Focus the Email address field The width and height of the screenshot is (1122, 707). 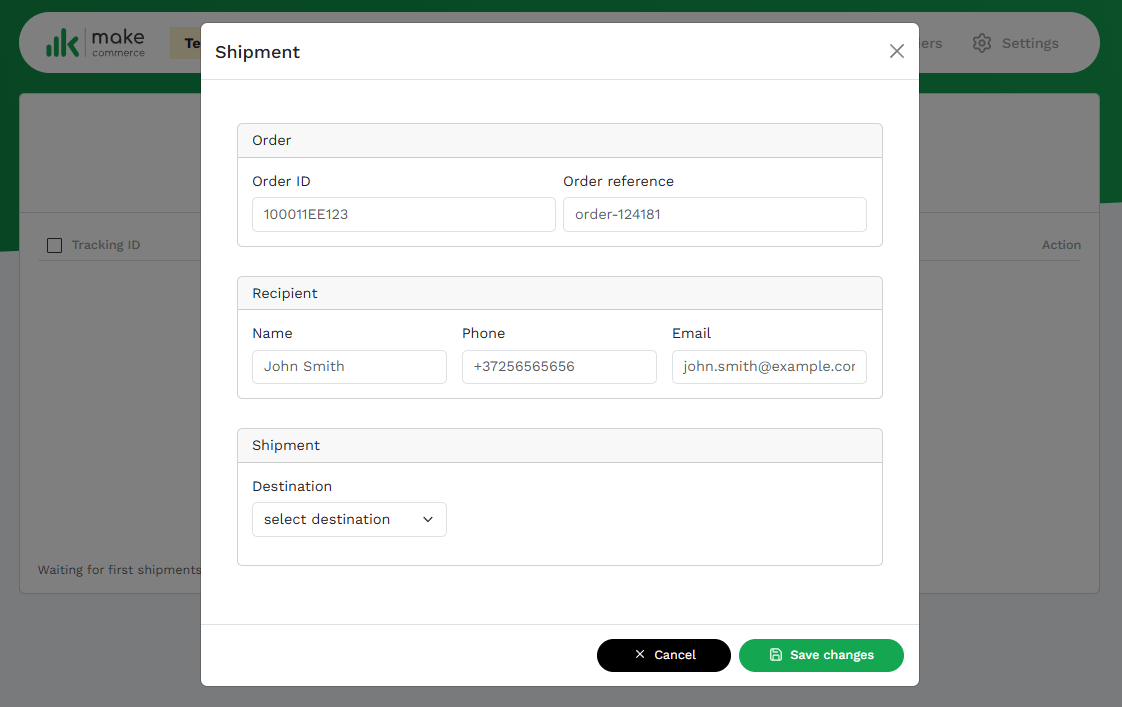tap(769, 367)
